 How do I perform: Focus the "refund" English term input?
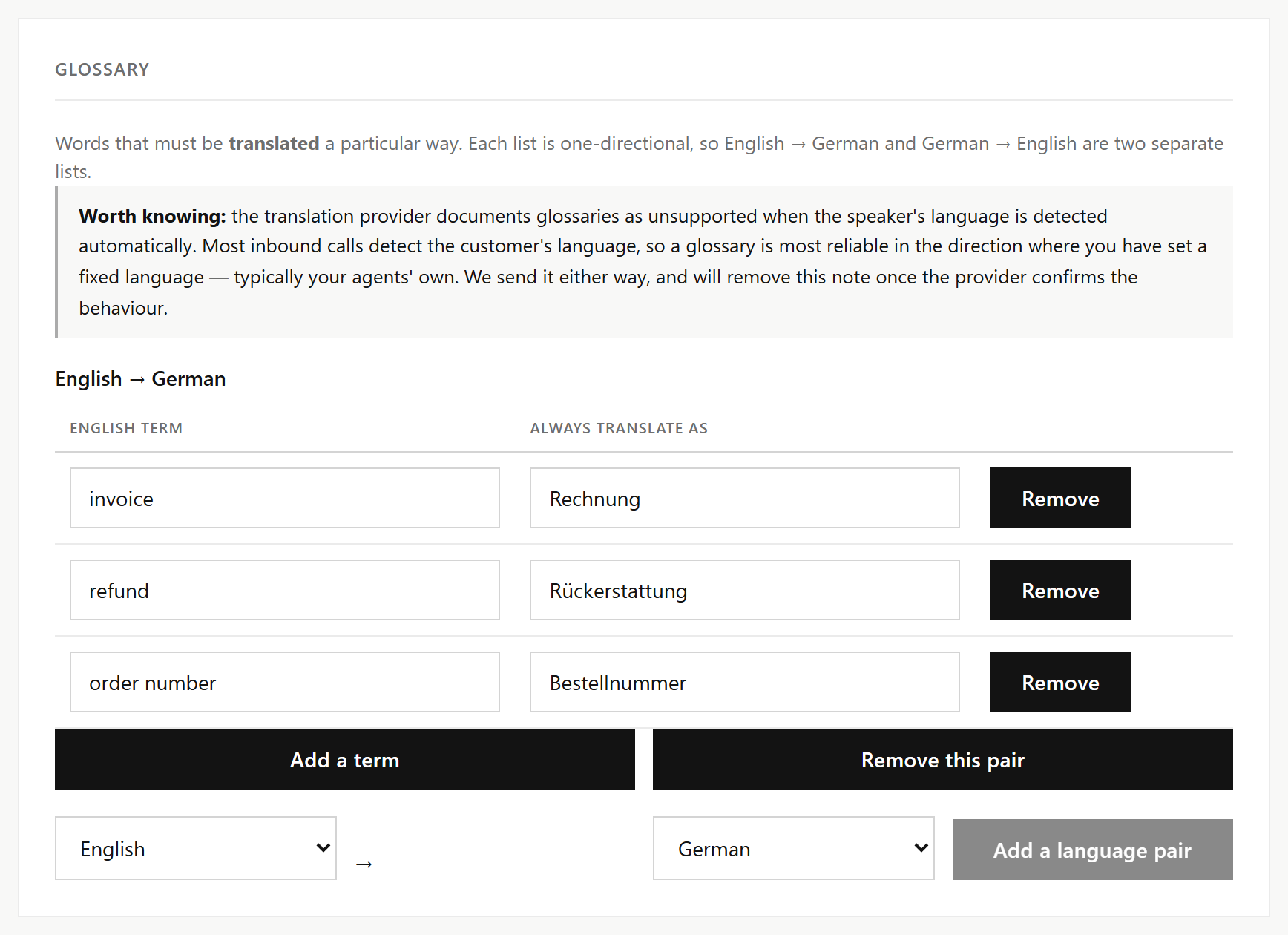[285, 590]
